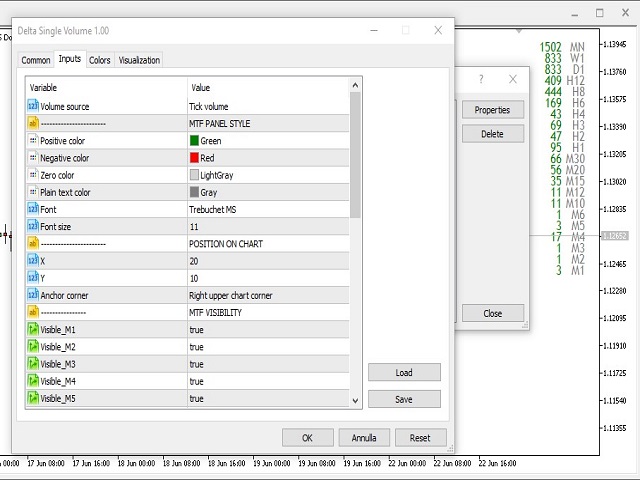Click the Anchor corner row icon
The height and width of the screenshot is (480, 640).
pos(33,295)
